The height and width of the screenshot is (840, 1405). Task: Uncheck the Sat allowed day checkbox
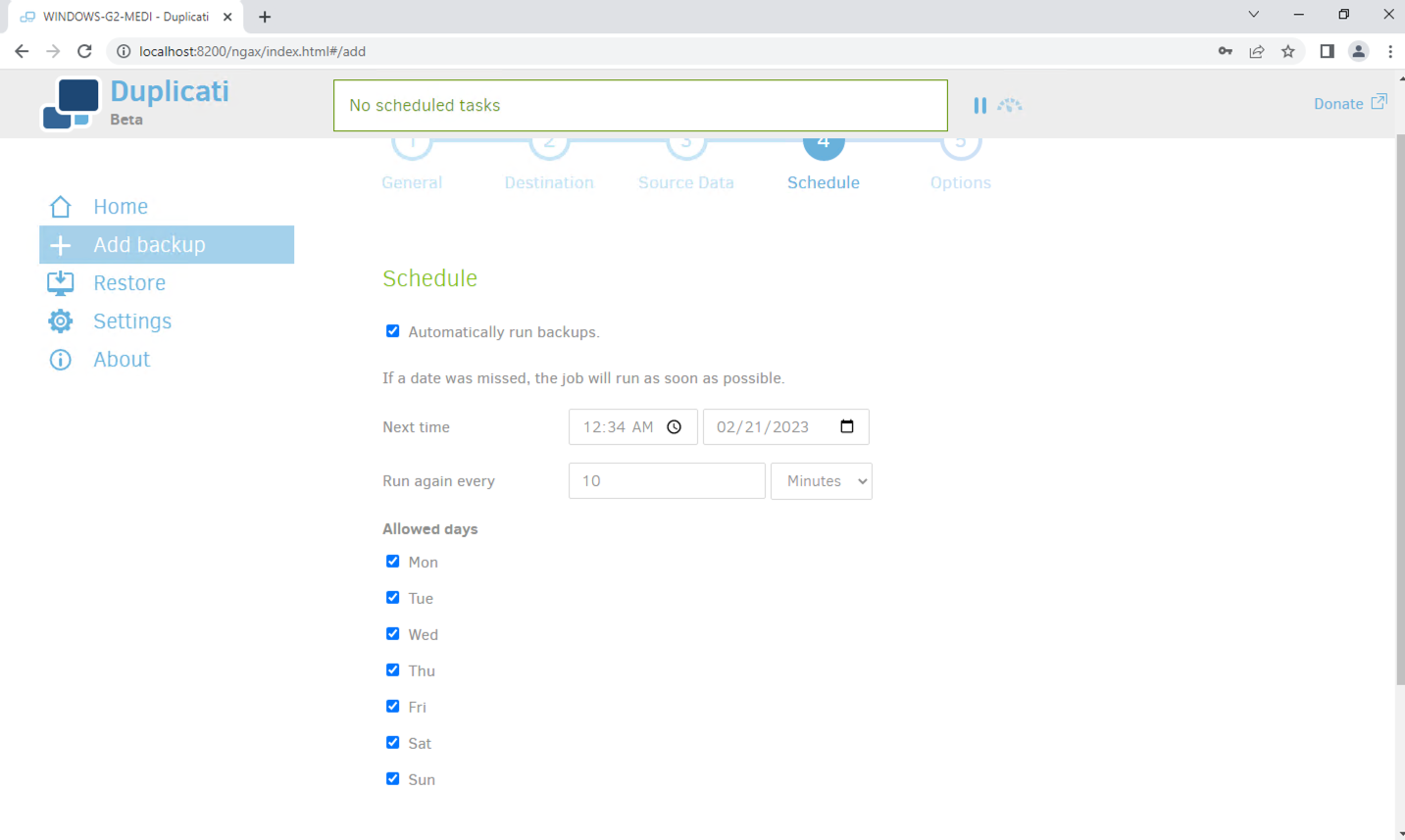[393, 743]
